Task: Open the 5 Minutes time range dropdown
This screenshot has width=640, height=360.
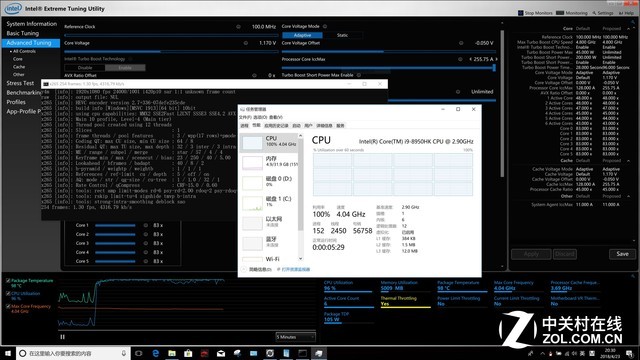Action: pyautogui.click(x=296, y=337)
